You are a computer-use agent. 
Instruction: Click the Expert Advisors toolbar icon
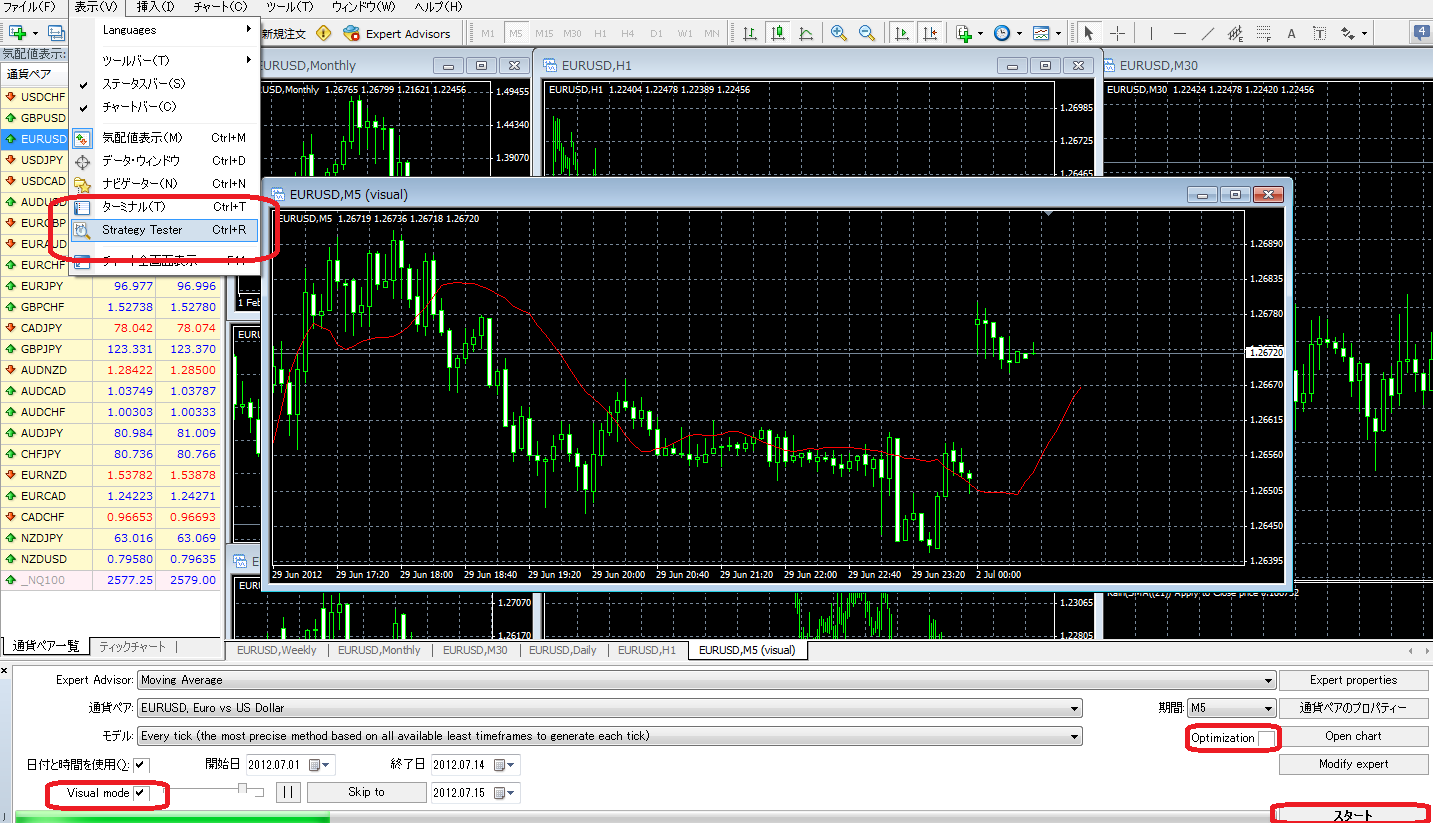(397, 33)
